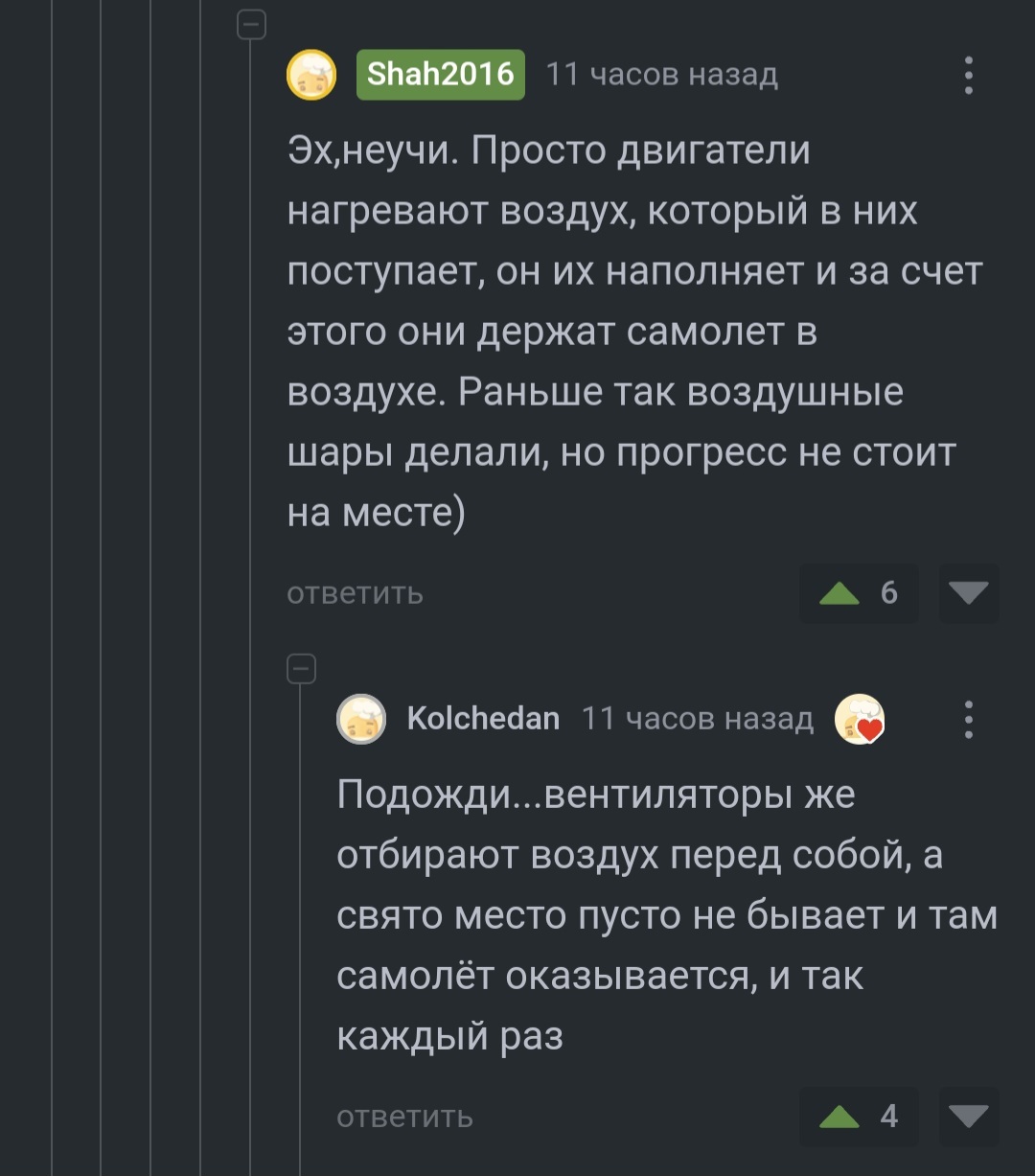Click the rating count 4
1035x1176 pixels.
[889, 1117]
